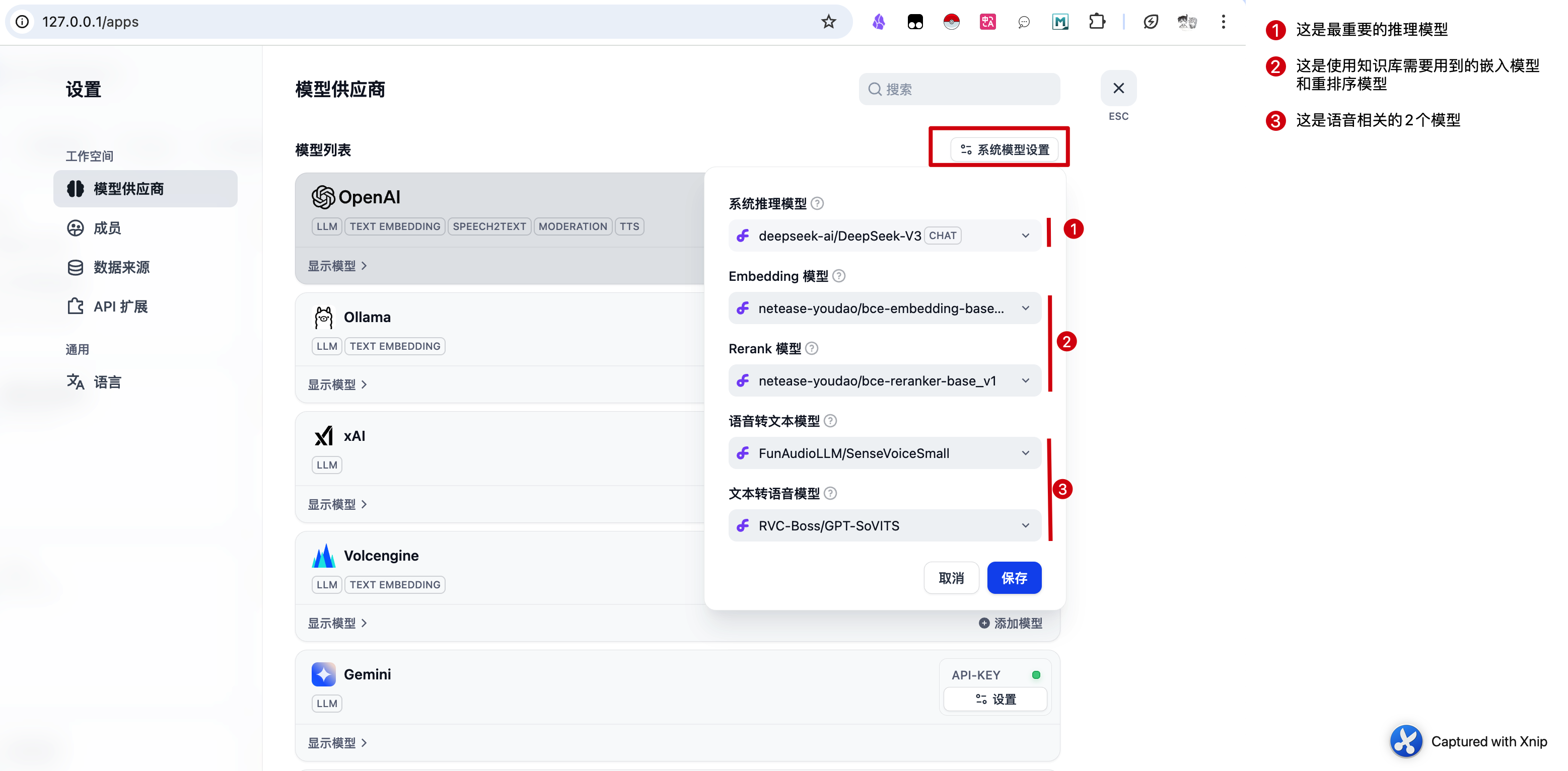Viewport: 1568px width, 771px height.
Task: Click the bookmark star icon in address bar
Action: point(828,22)
